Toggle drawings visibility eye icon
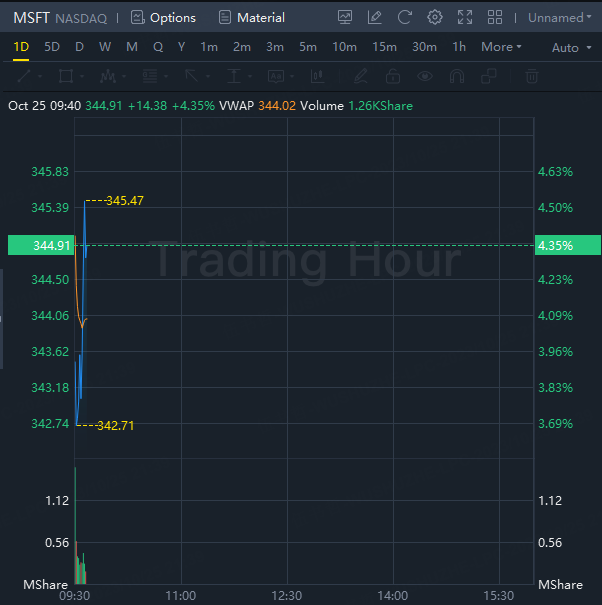 pyautogui.click(x=425, y=76)
